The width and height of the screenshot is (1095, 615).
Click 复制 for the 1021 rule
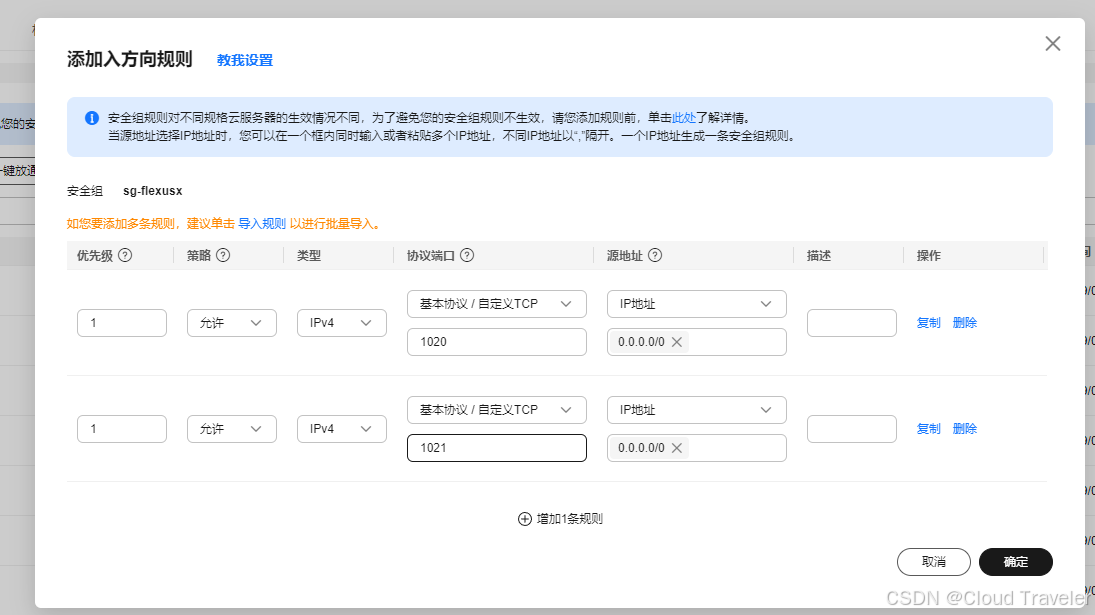click(928, 429)
